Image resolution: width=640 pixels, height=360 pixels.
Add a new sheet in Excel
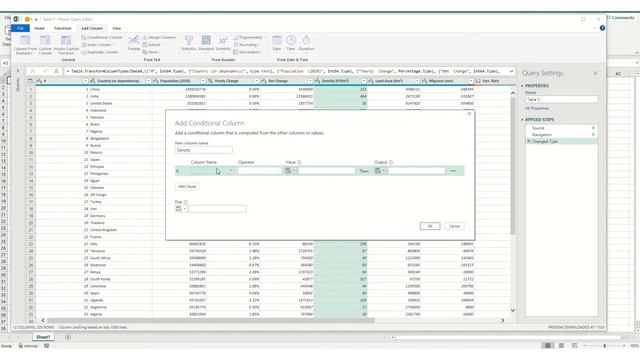pyautogui.click(x=68, y=337)
